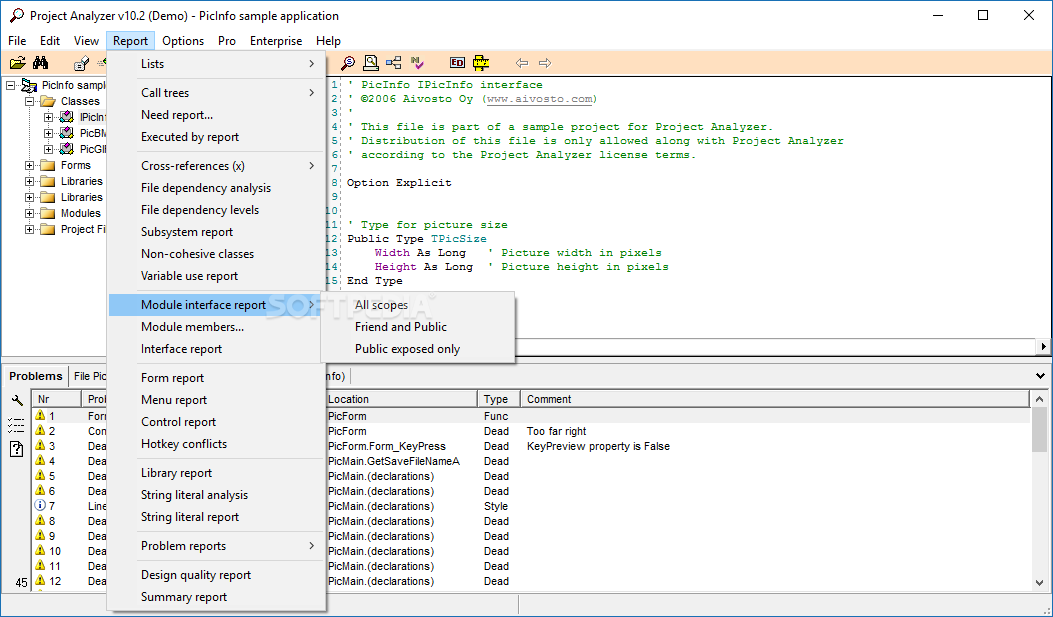Click the forward arrow navigation icon
This screenshot has height=617, width=1053.
pyautogui.click(x=545, y=63)
